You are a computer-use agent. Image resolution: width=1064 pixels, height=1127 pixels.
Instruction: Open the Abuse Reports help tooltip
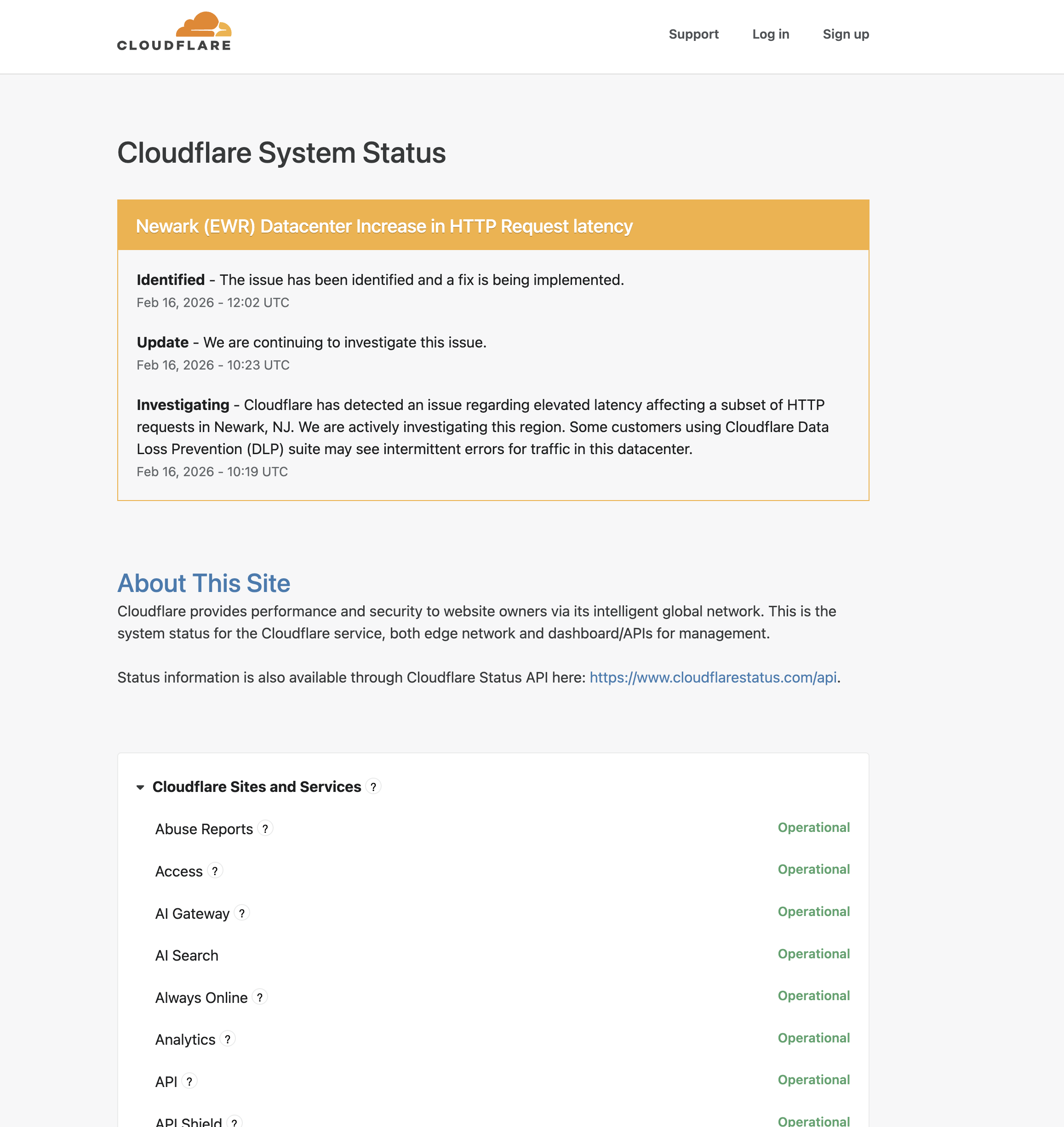tap(264, 828)
